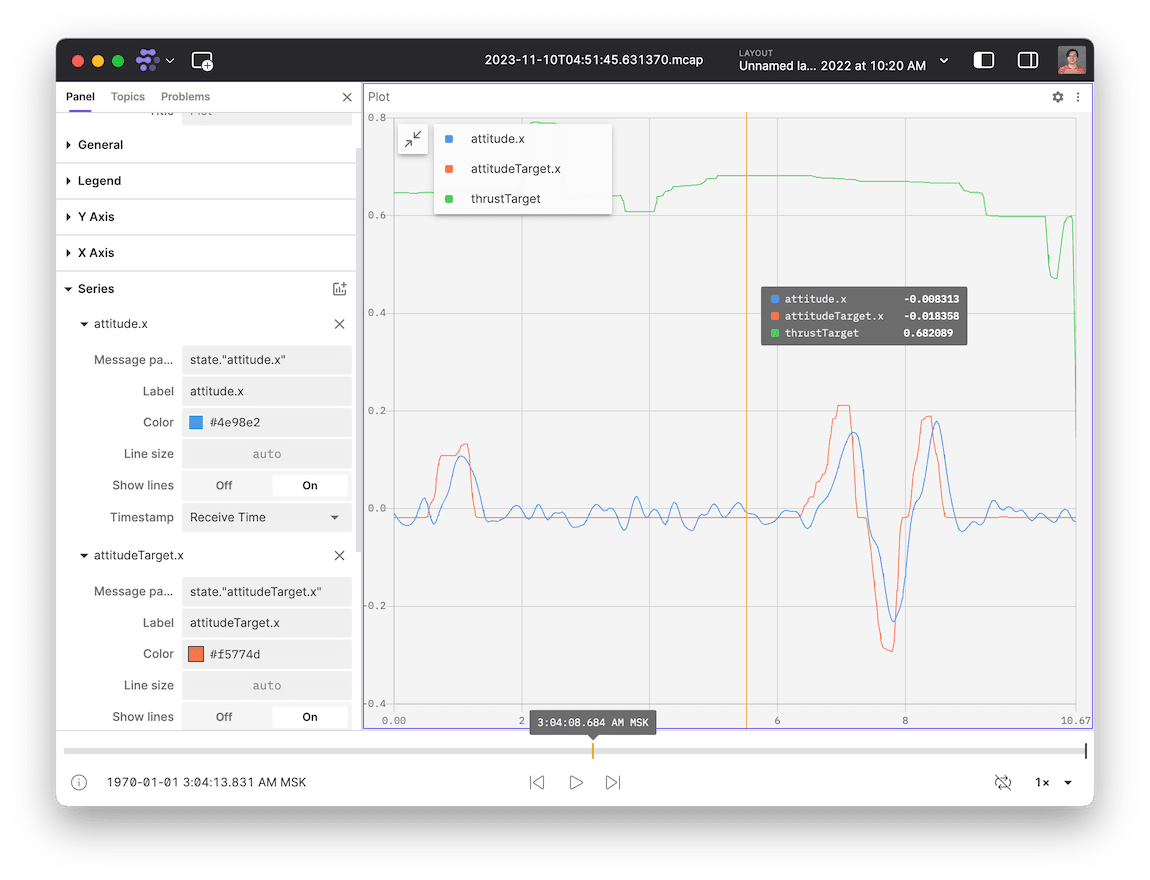
Task: Set attitude.x Show lines to Off
Action: [224, 485]
